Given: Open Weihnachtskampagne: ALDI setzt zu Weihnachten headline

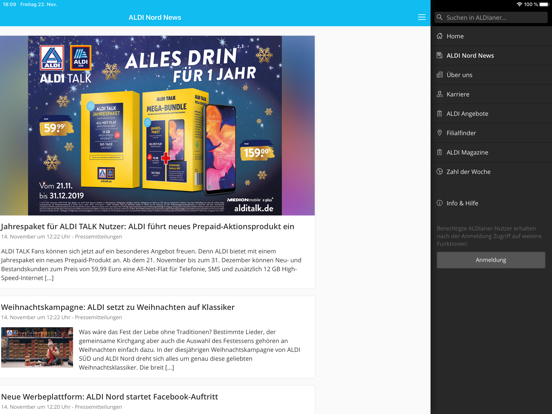Looking at the screenshot, I should [118, 307].
